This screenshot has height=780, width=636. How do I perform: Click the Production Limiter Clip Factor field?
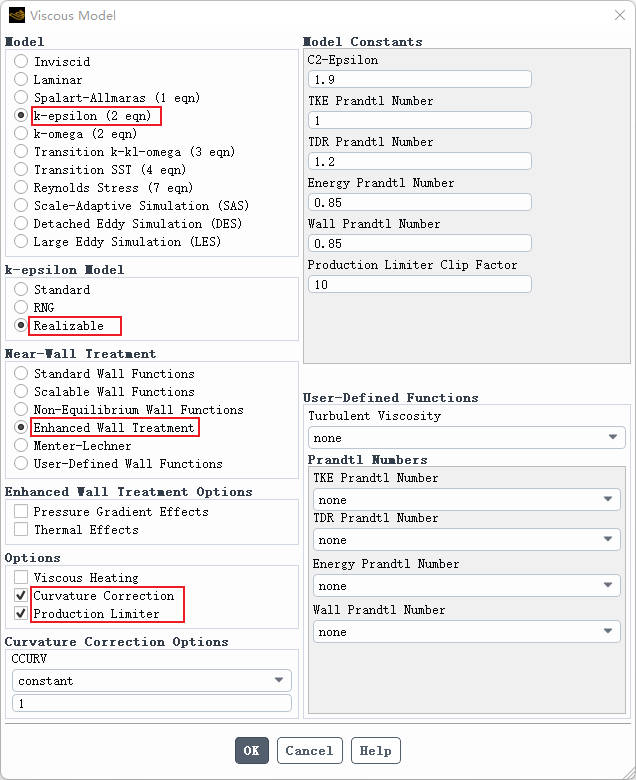[x=419, y=285]
